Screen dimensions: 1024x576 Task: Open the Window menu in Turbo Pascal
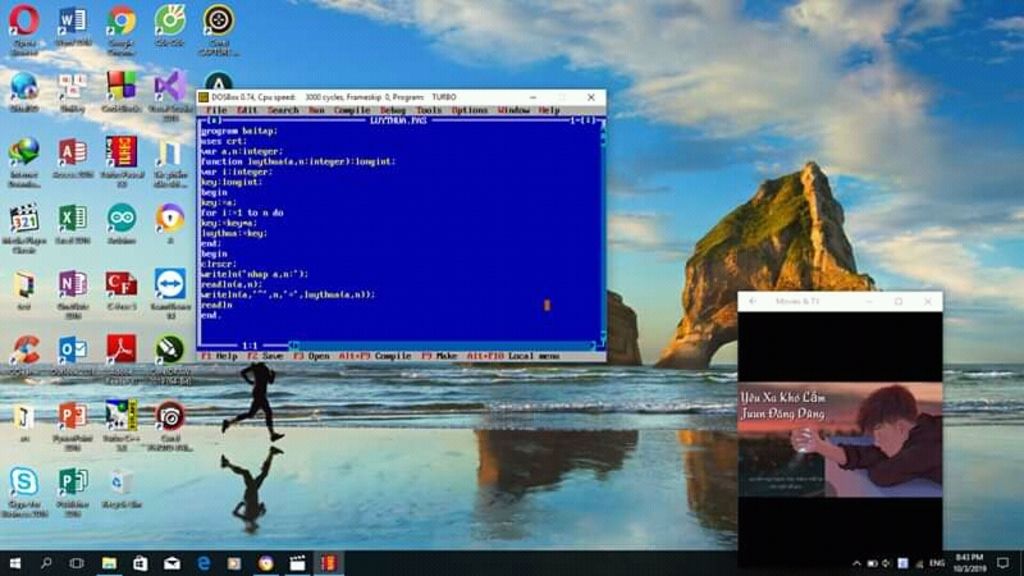point(514,110)
